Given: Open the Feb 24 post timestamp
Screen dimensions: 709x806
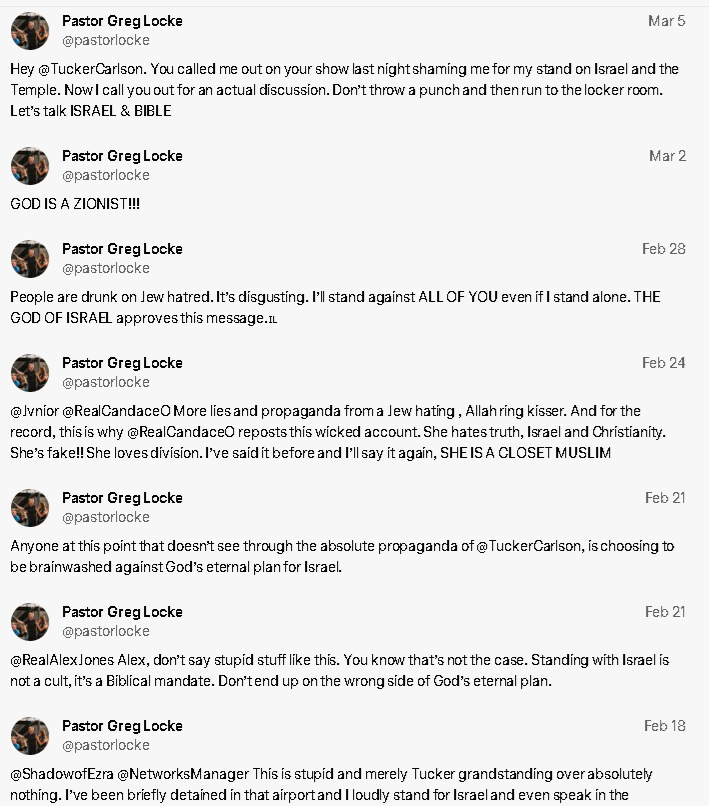Looking at the screenshot, I should (x=664, y=363).
